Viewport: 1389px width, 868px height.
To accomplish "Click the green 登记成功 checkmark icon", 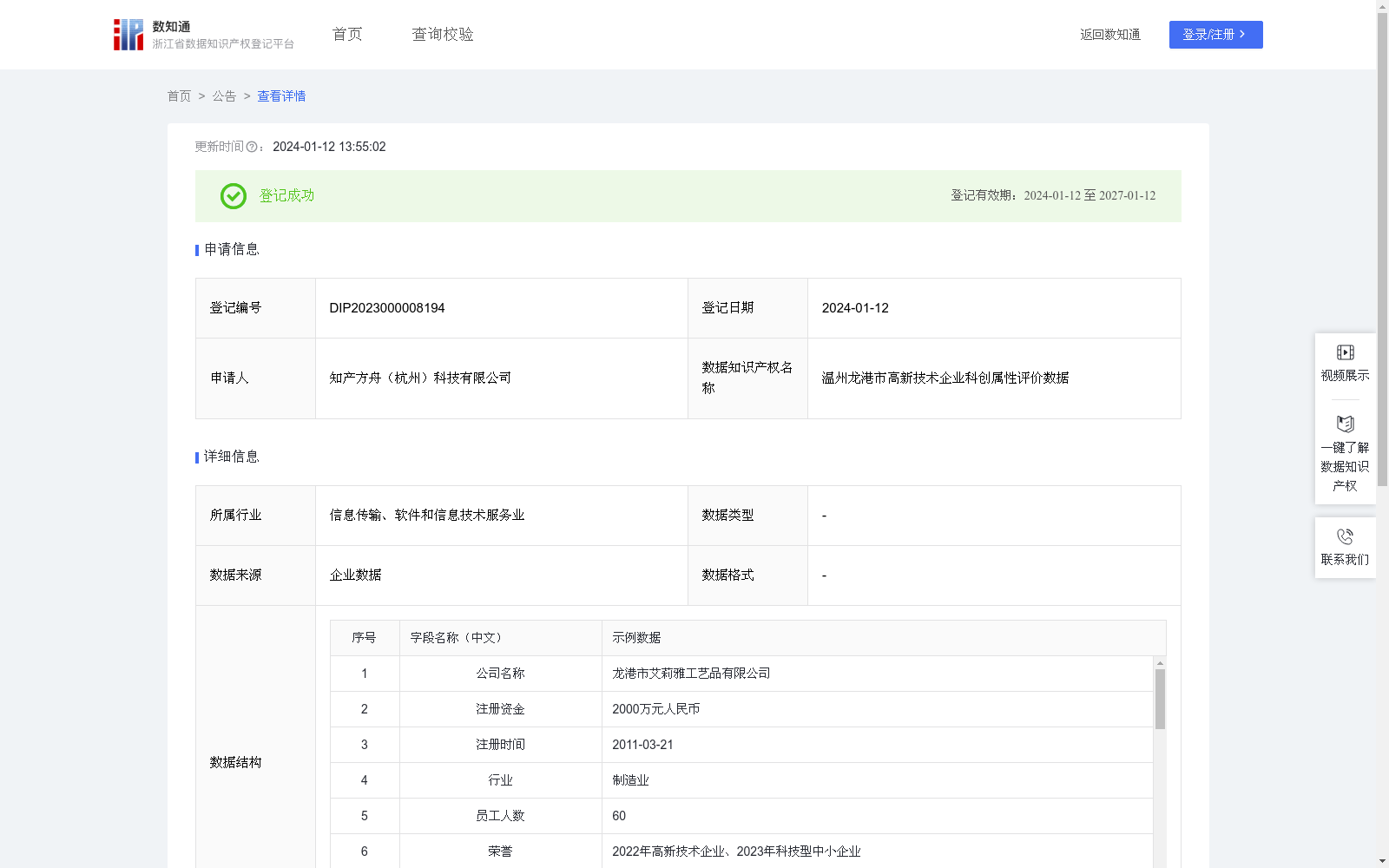I will [x=233, y=196].
